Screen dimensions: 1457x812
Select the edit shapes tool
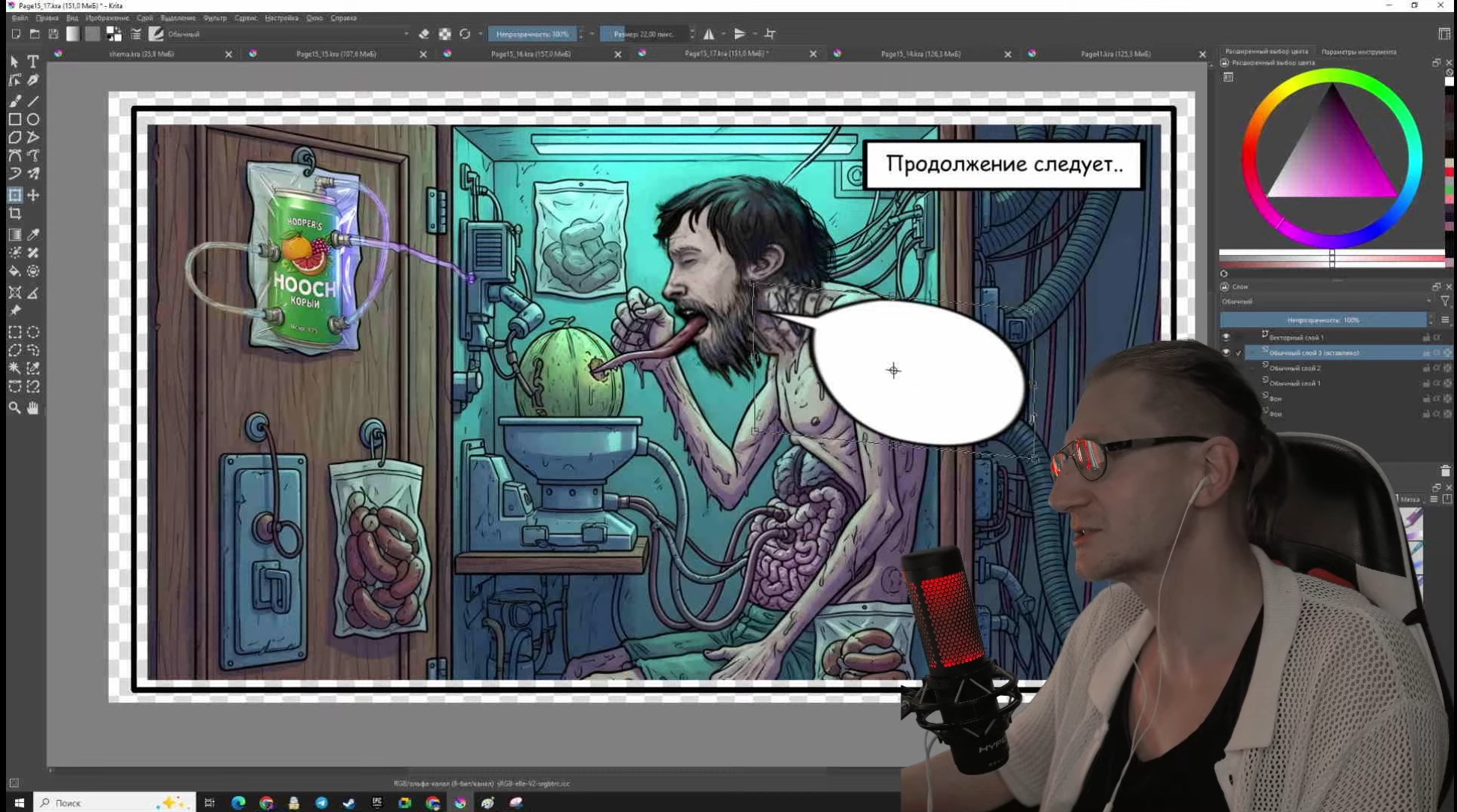tap(14, 80)
